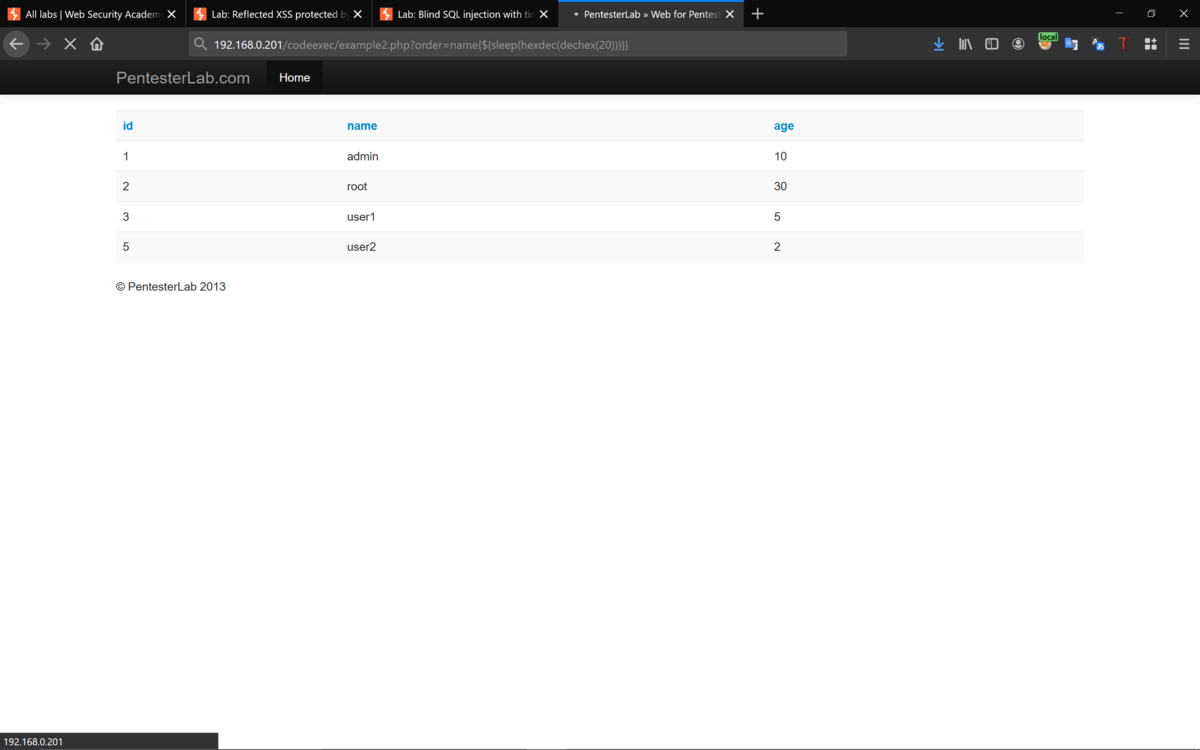The image size is (1200, 750).
Task: Select the 'root' name cell
Action: (x=357, y=186)
